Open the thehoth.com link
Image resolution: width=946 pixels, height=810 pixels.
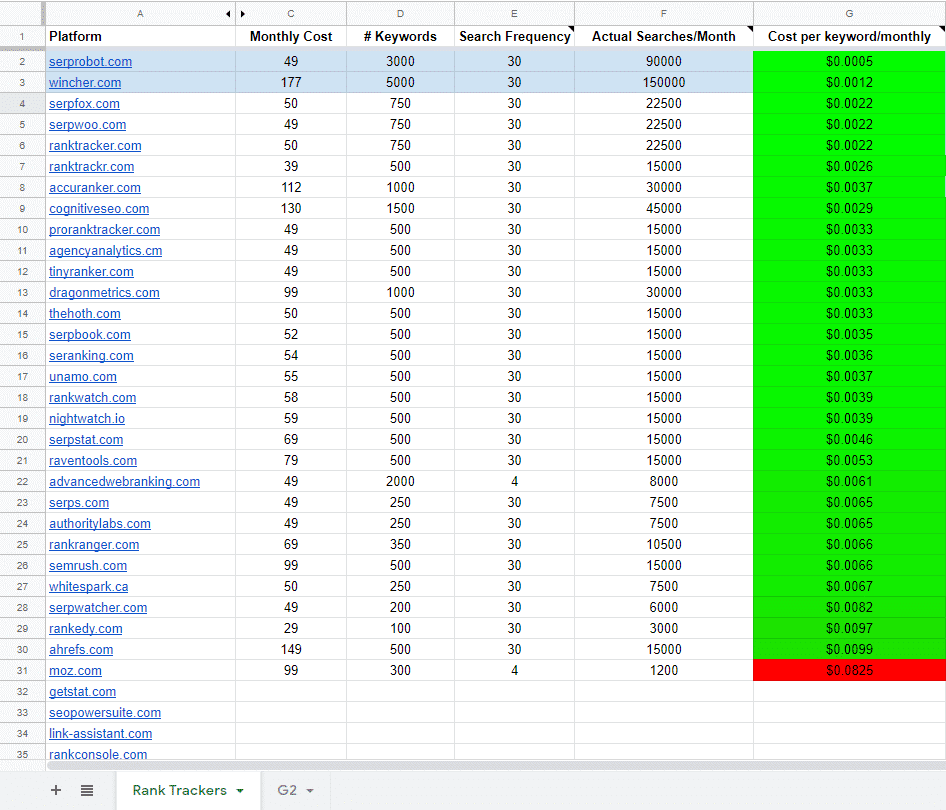[x=84, y=314]
